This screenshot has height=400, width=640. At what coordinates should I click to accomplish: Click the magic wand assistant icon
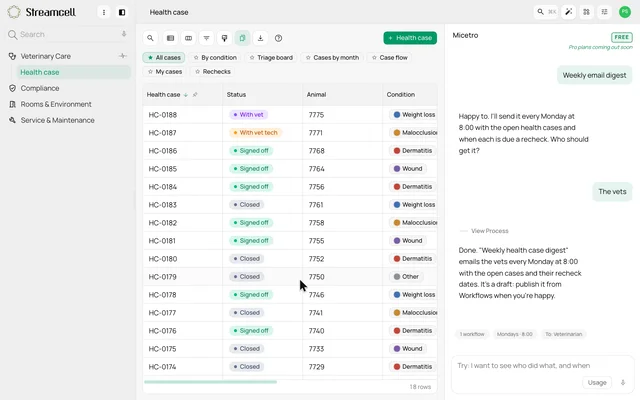coord(569,12)
